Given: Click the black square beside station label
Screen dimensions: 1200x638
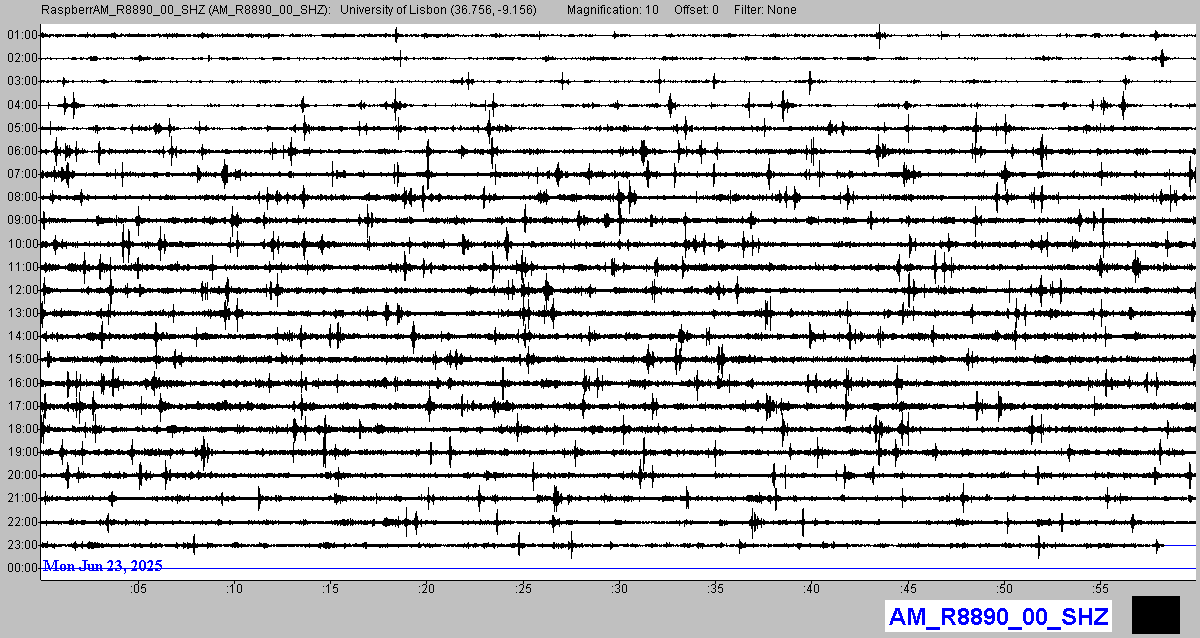Looking at the screenshot, I should 1157,614.
